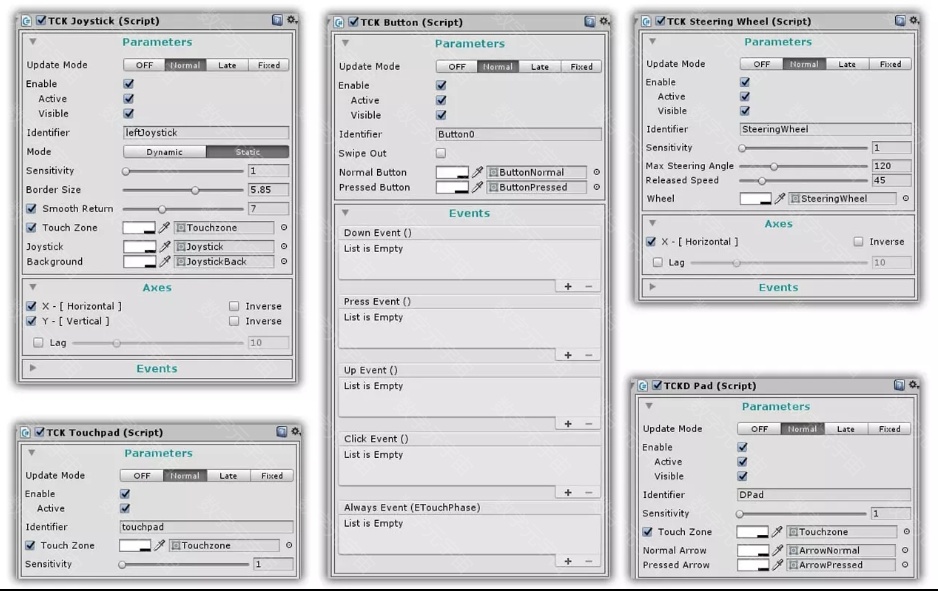Click eyedropper beside Pressed Arrow color
Viewport: 938px width, 591px height.
click(x=777, y=565)
